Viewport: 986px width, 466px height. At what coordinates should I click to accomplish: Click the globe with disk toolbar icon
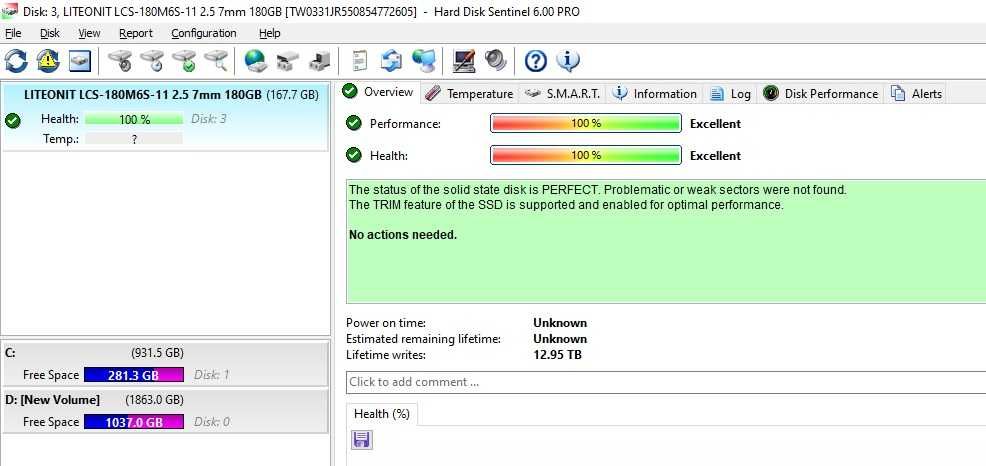(x=256, y=60)
